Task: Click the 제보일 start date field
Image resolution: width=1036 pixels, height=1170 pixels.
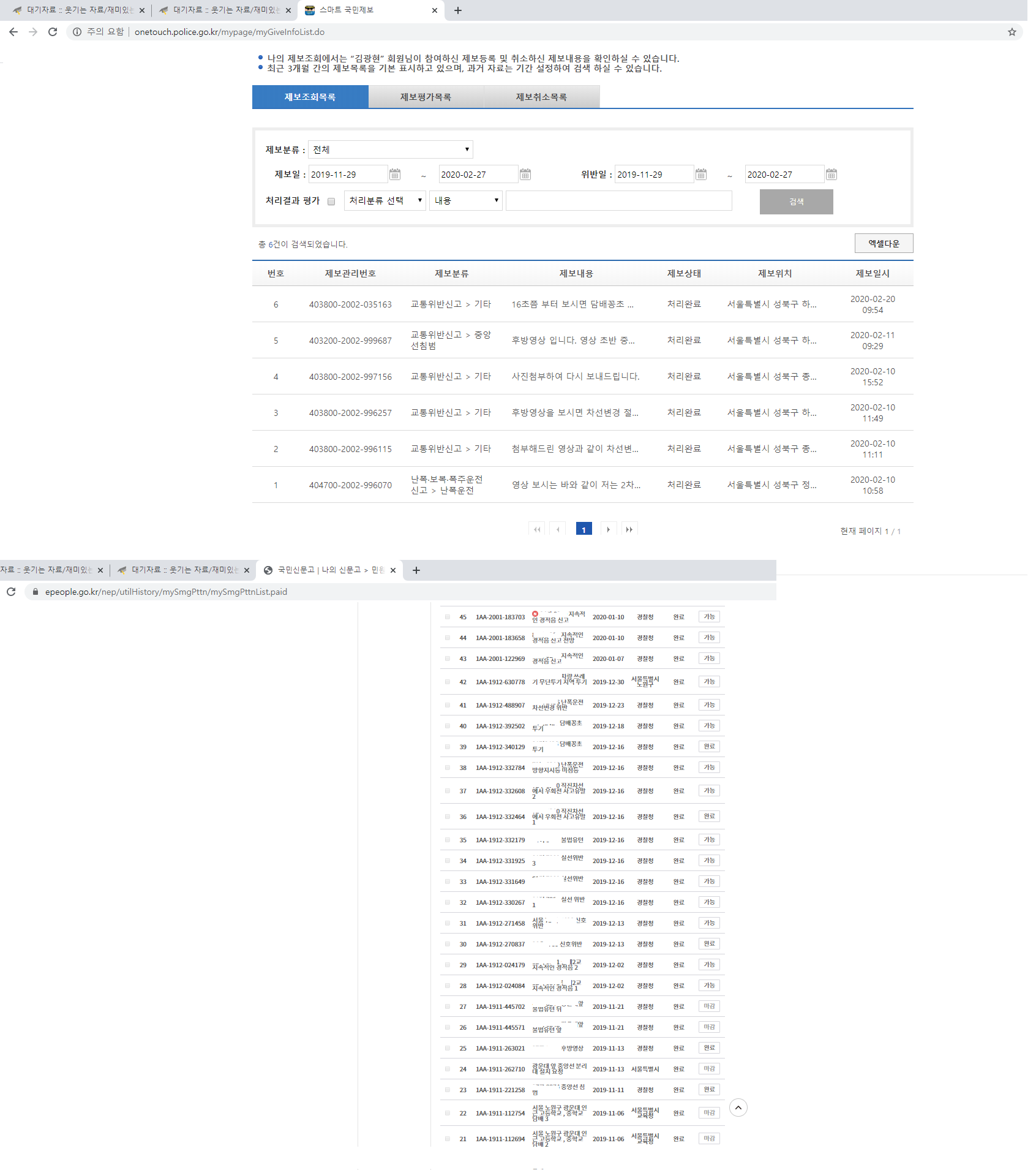Action: (x=348, y=175)
